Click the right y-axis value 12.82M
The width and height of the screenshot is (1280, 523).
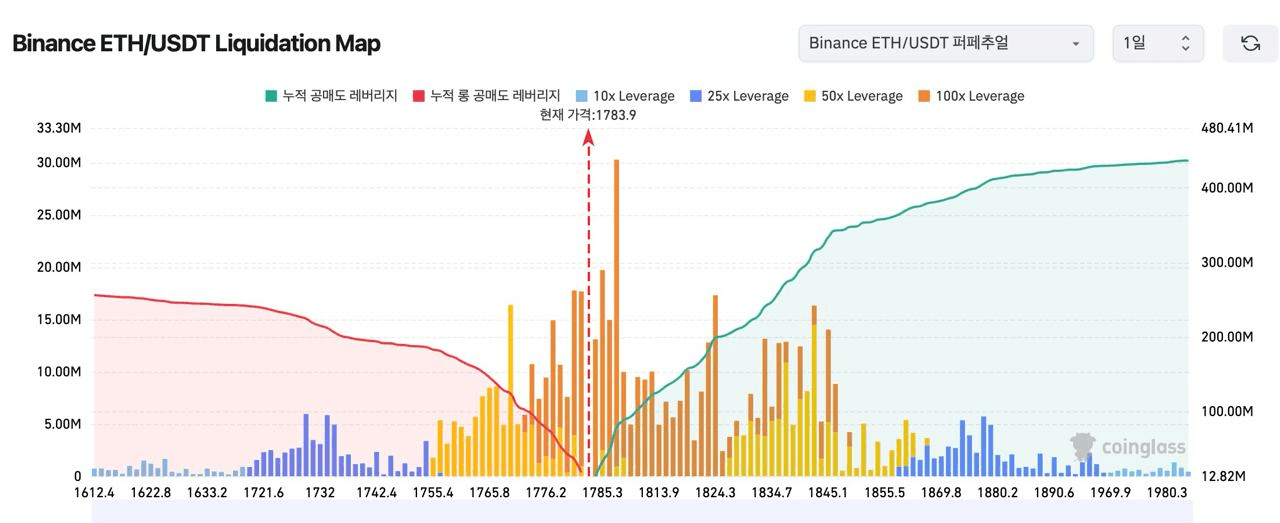pos(1222,476)
